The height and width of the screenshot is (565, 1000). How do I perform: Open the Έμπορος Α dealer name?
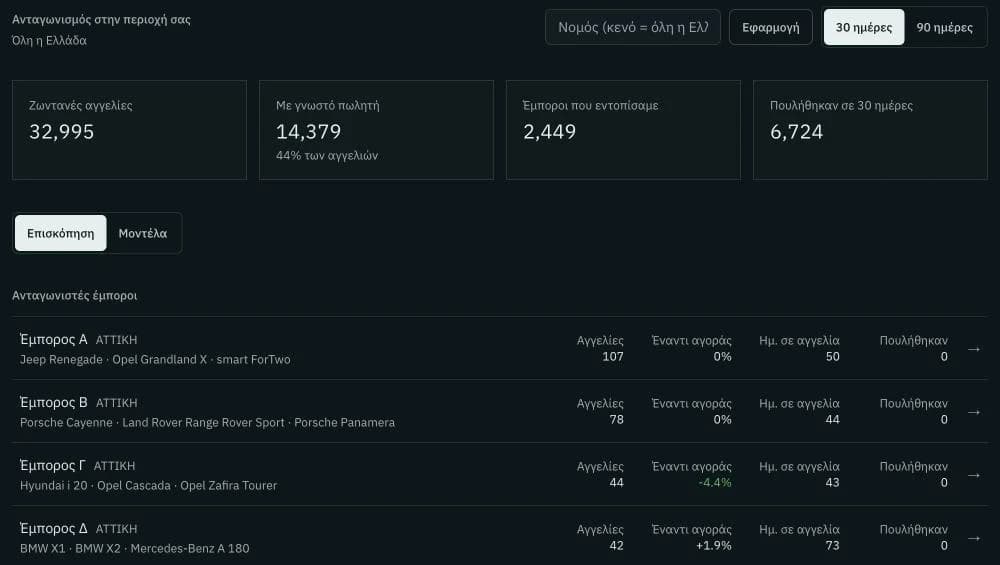[x=54, y=339]
